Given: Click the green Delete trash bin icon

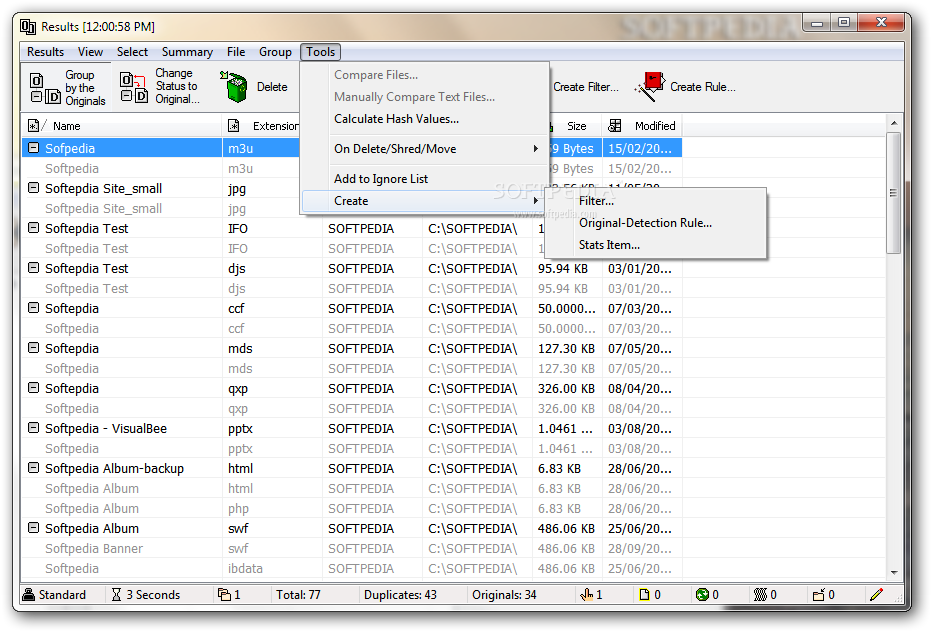Looking at the screenshot, I should pos(235,87).
